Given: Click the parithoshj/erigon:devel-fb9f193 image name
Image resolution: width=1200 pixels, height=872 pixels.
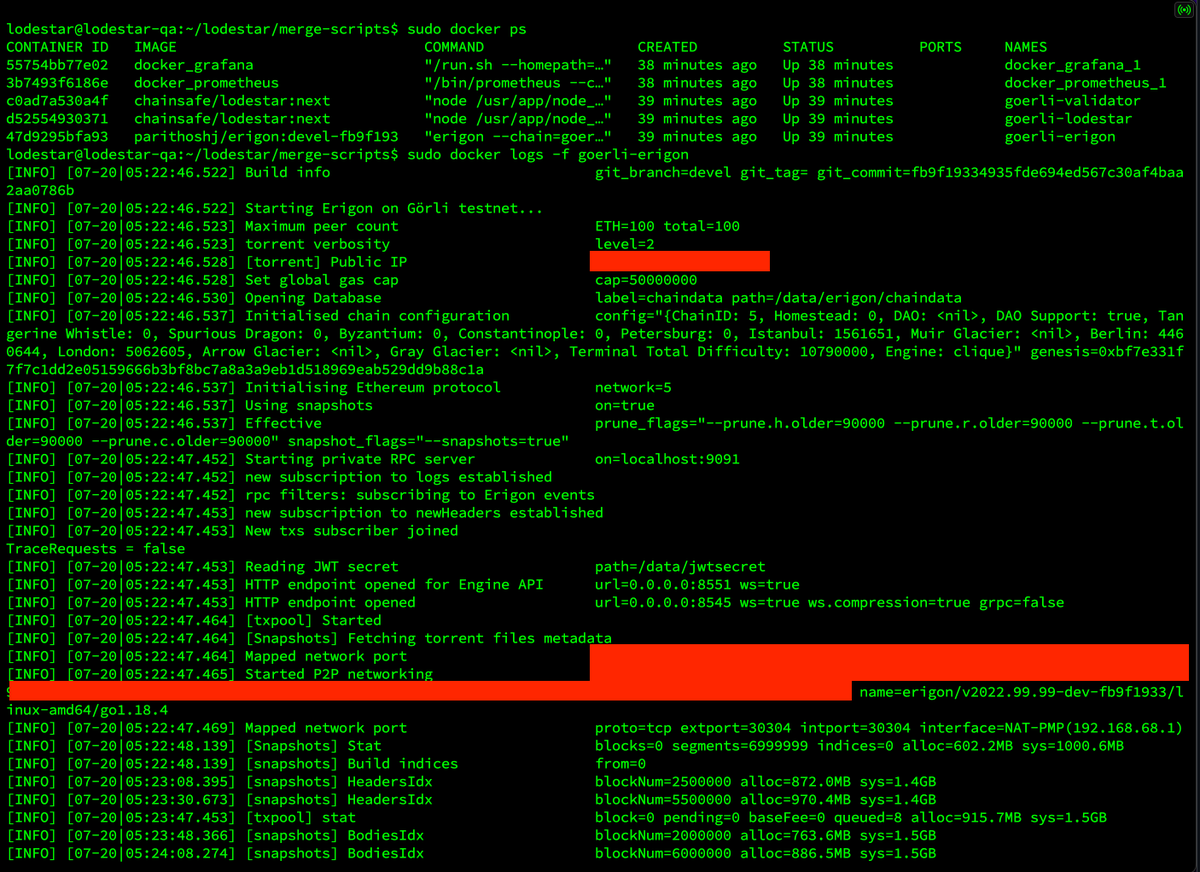Looking at the screenshot, I should pos(266,137).
